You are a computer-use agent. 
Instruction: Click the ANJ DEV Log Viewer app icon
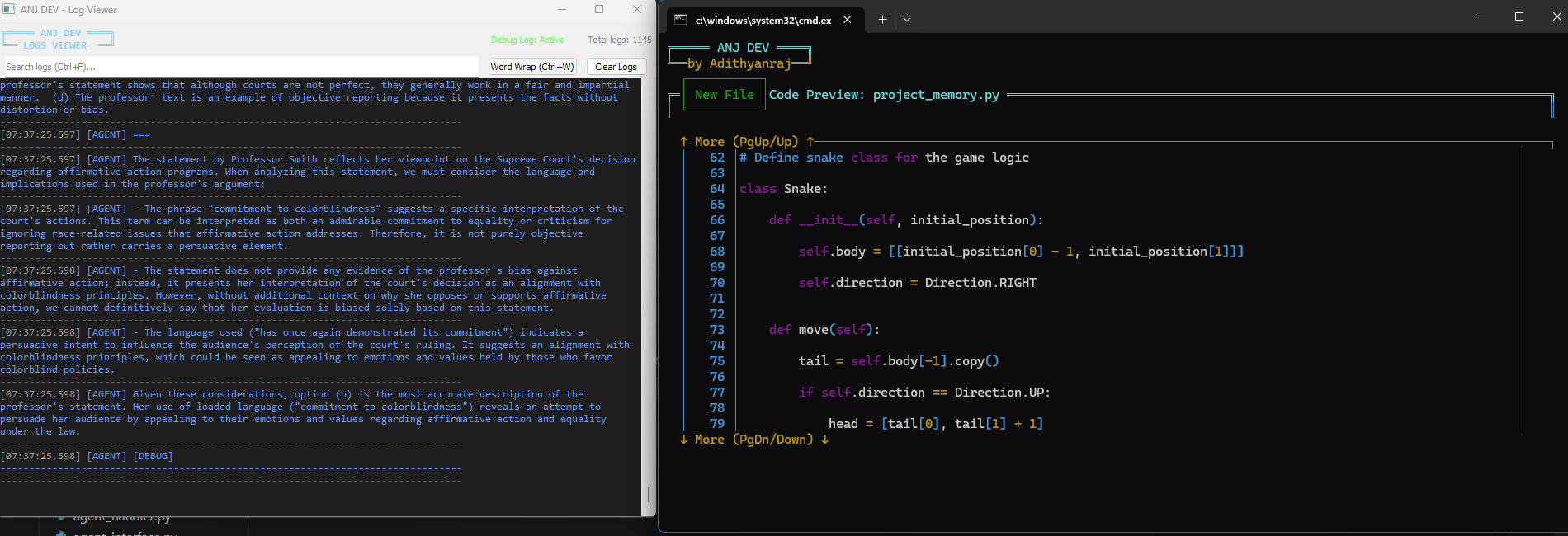(x=9, y=9)
